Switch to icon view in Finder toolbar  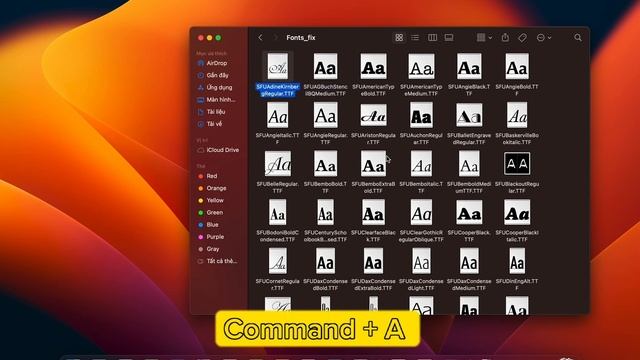click(x=399, y=38)
